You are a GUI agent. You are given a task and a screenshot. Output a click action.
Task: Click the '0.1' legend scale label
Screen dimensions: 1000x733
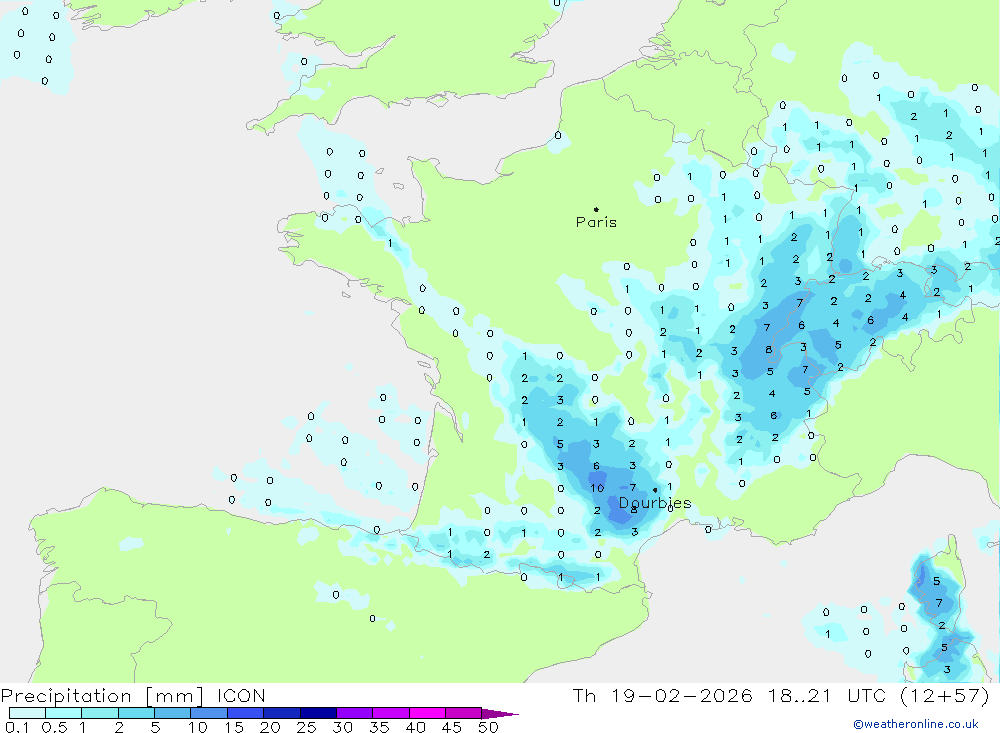click(17, 727)
